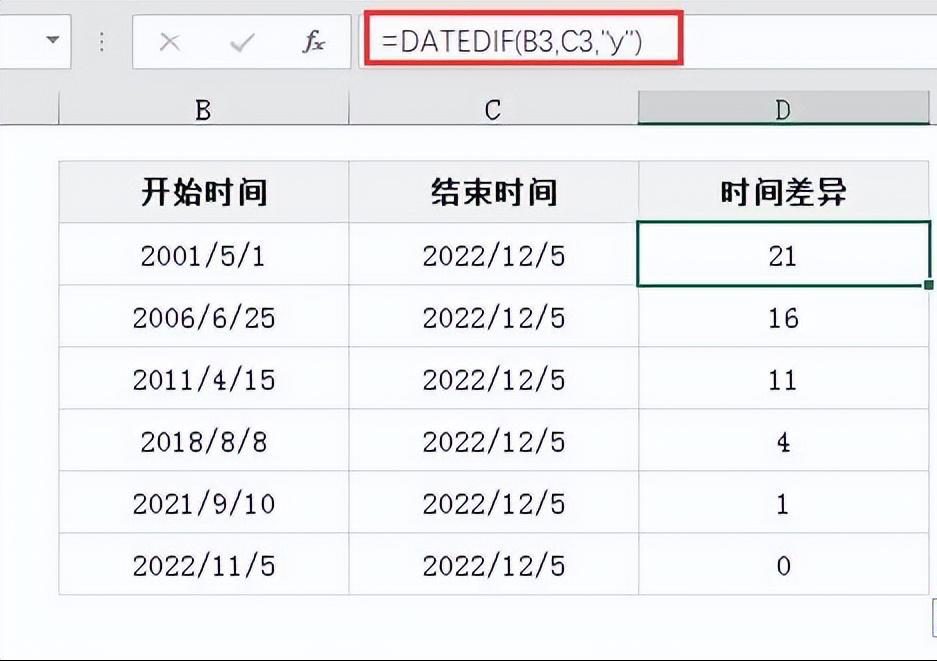Select the 开始时间 header cell
Viewport: 937px width, 661px height.
tap(203, 192)
